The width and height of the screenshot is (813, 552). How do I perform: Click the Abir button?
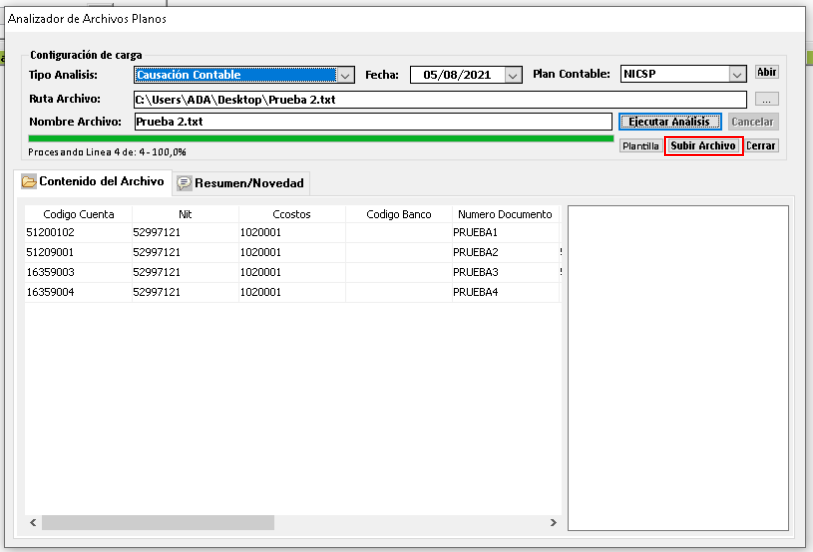(766, 73)
